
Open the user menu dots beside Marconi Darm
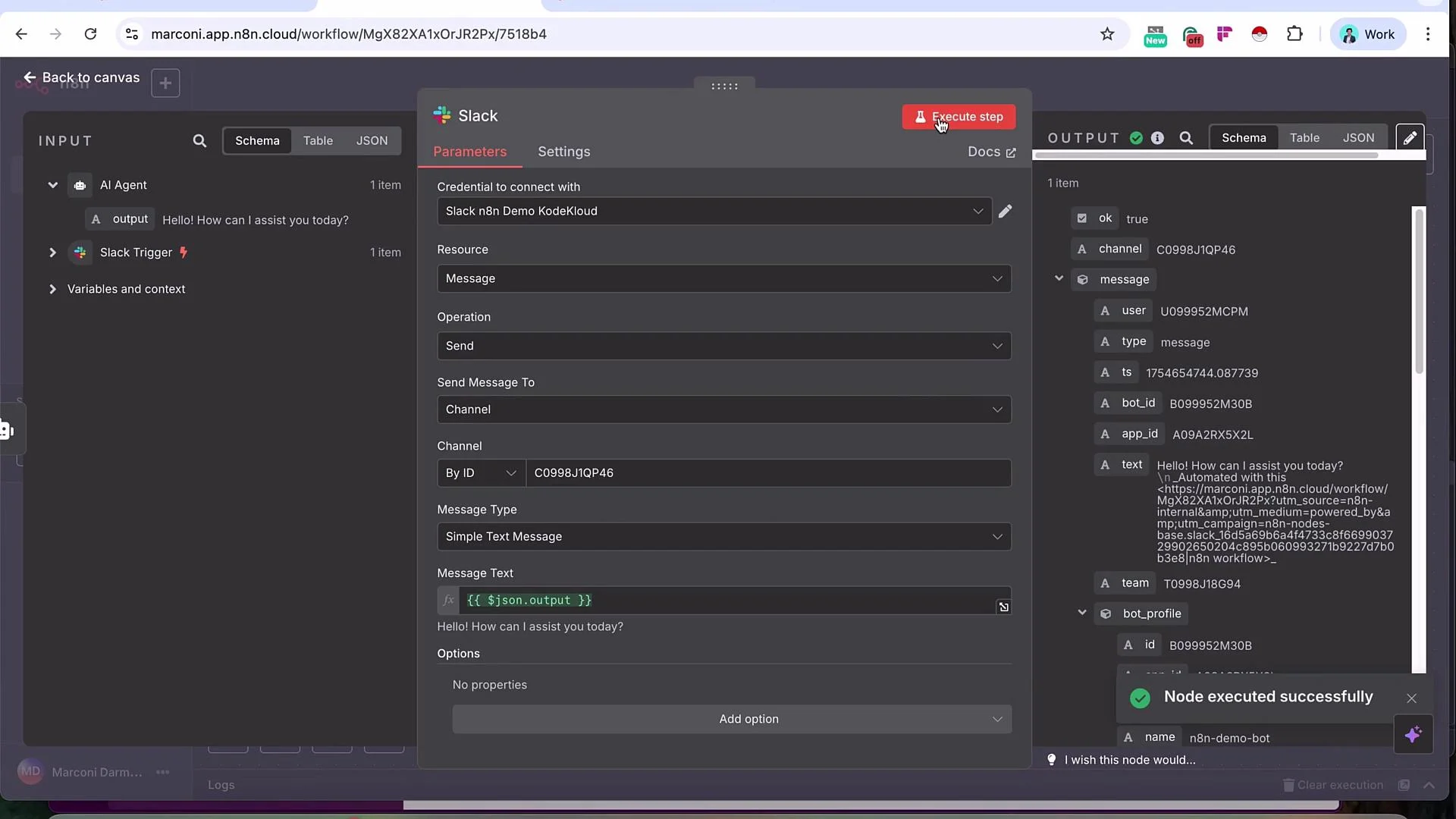point(162,772)
